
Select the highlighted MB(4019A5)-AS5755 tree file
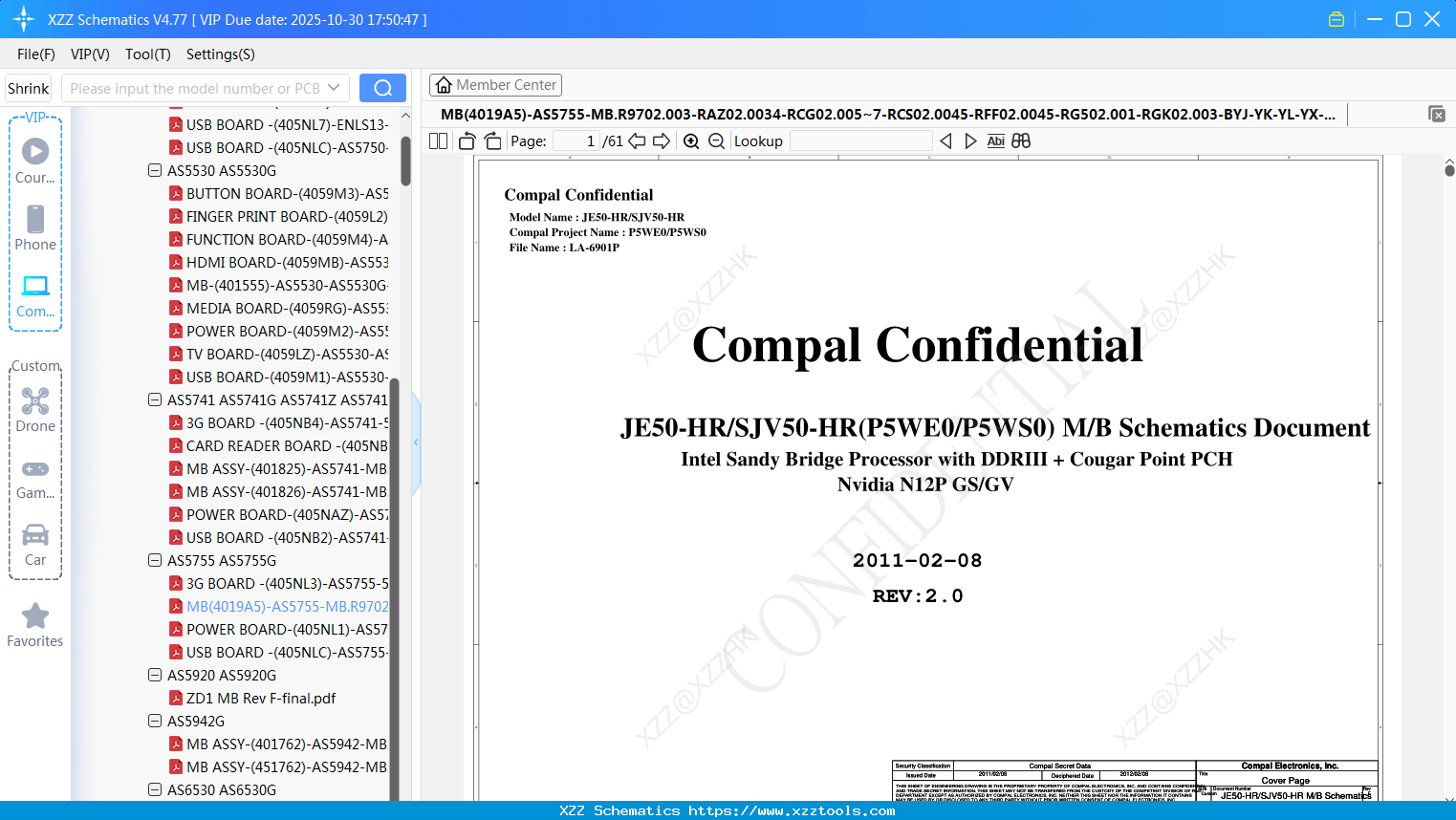(x=287, y=606)
